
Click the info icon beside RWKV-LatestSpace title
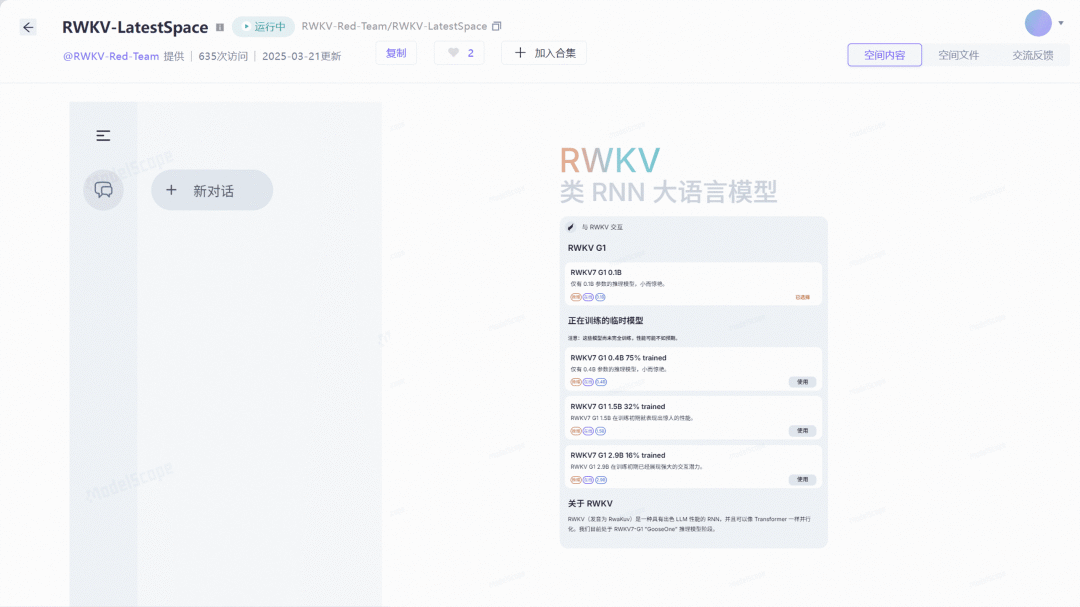tap(220, 28)
